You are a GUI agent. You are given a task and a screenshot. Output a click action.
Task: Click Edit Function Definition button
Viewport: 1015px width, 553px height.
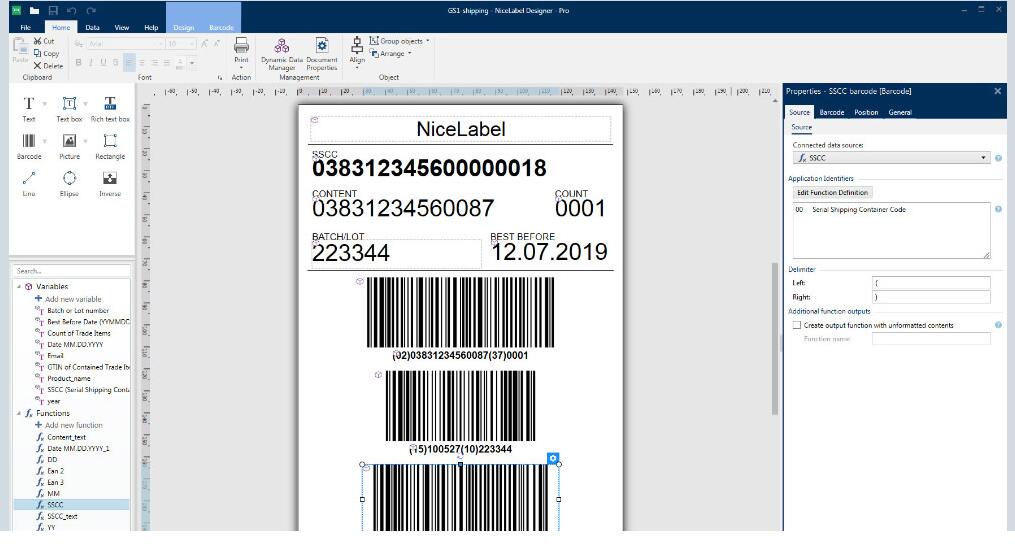click(832, 192)
